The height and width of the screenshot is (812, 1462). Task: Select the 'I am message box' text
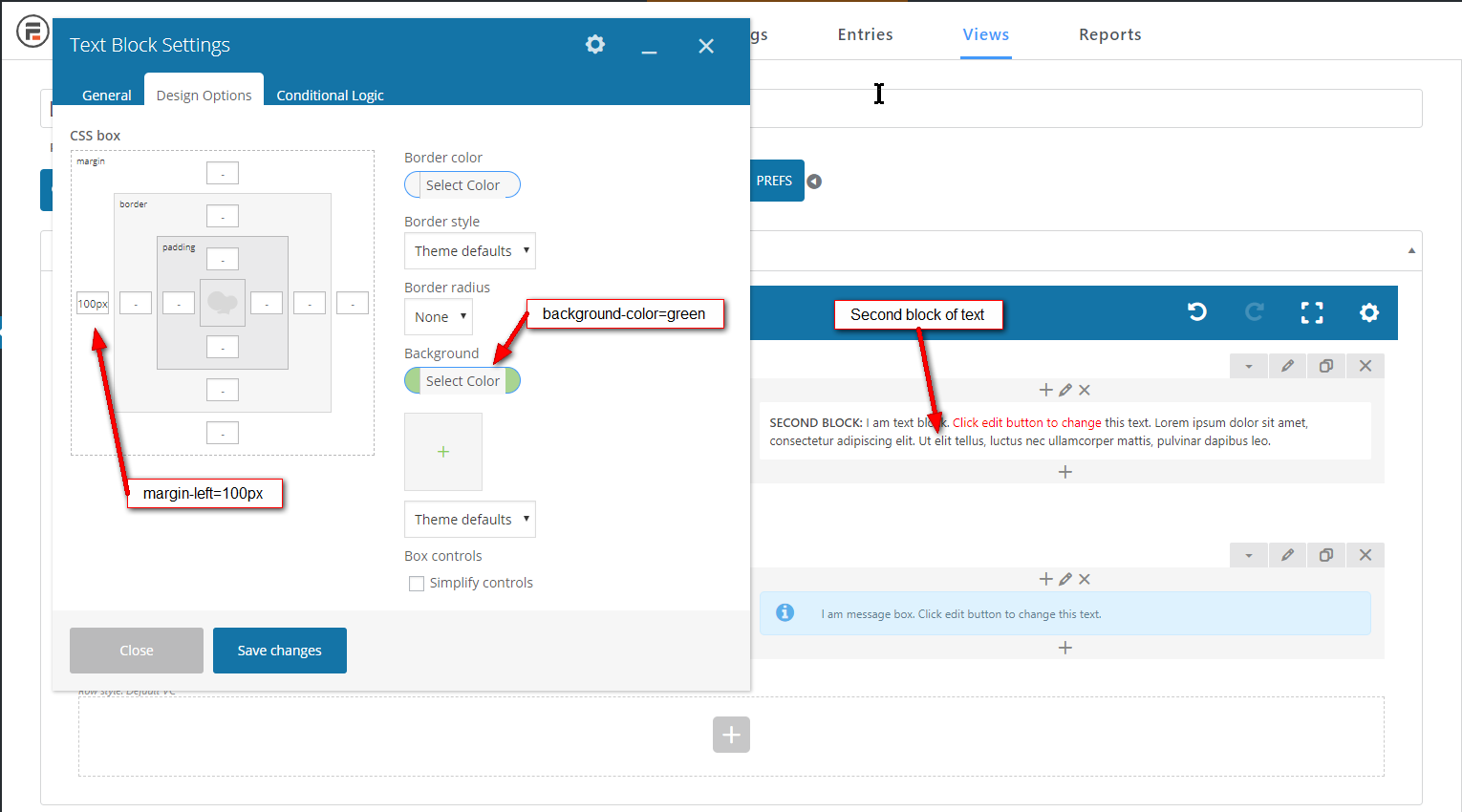pos(961,614)
